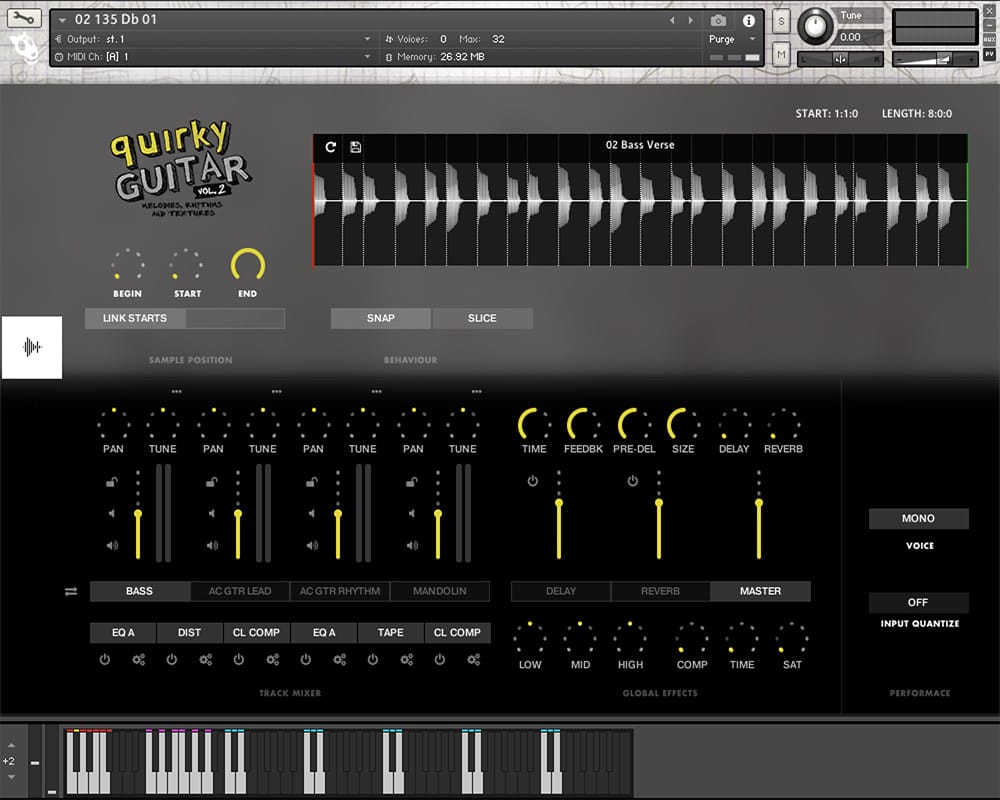Click the reload loop icon in waveform header
This screenshot has width=1000, height=800.
click(x=331, y=147)
